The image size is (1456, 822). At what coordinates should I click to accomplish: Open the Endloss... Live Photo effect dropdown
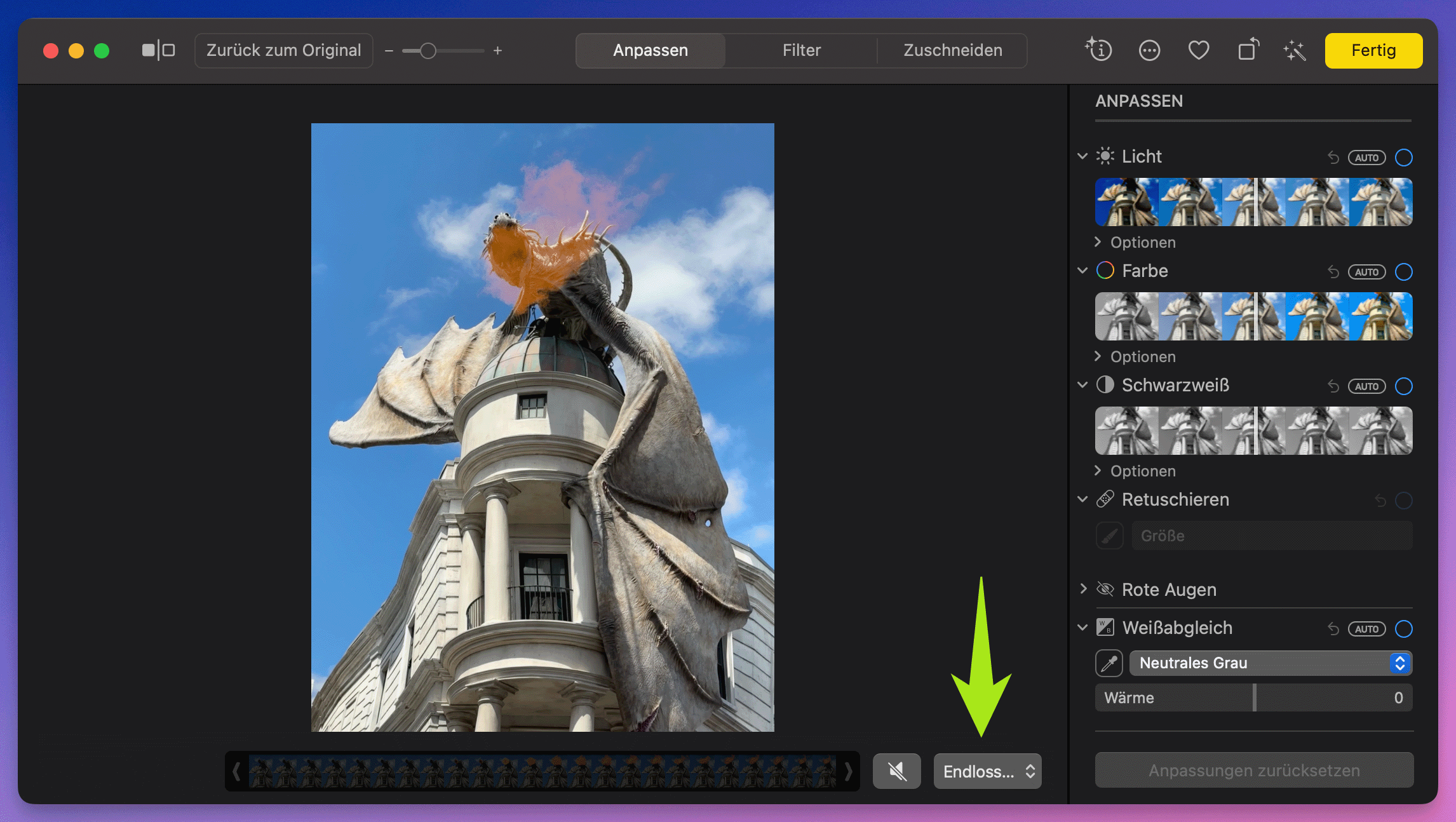coord(987,771)
